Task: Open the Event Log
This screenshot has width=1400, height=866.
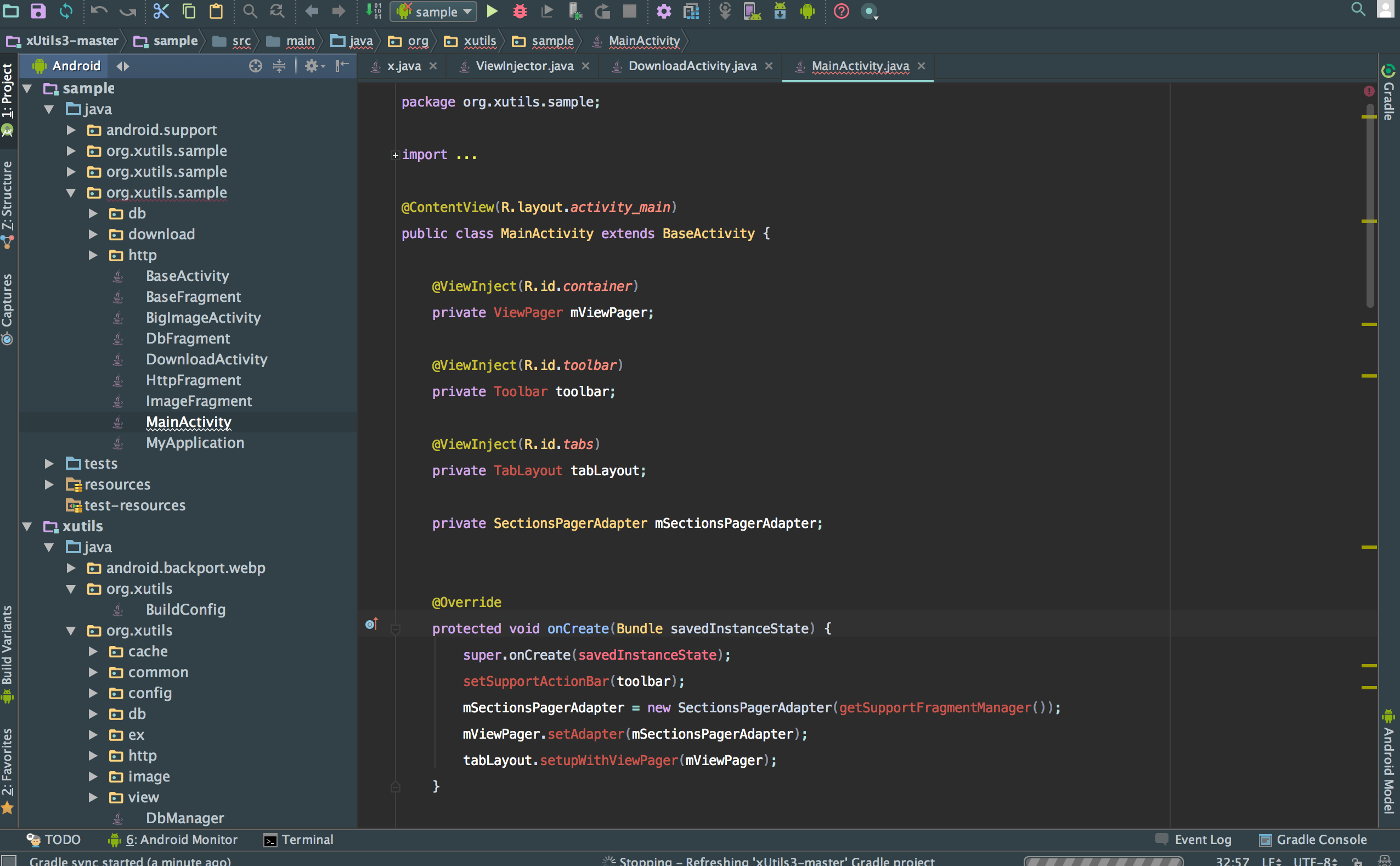Action: [x=1193, y=840]
